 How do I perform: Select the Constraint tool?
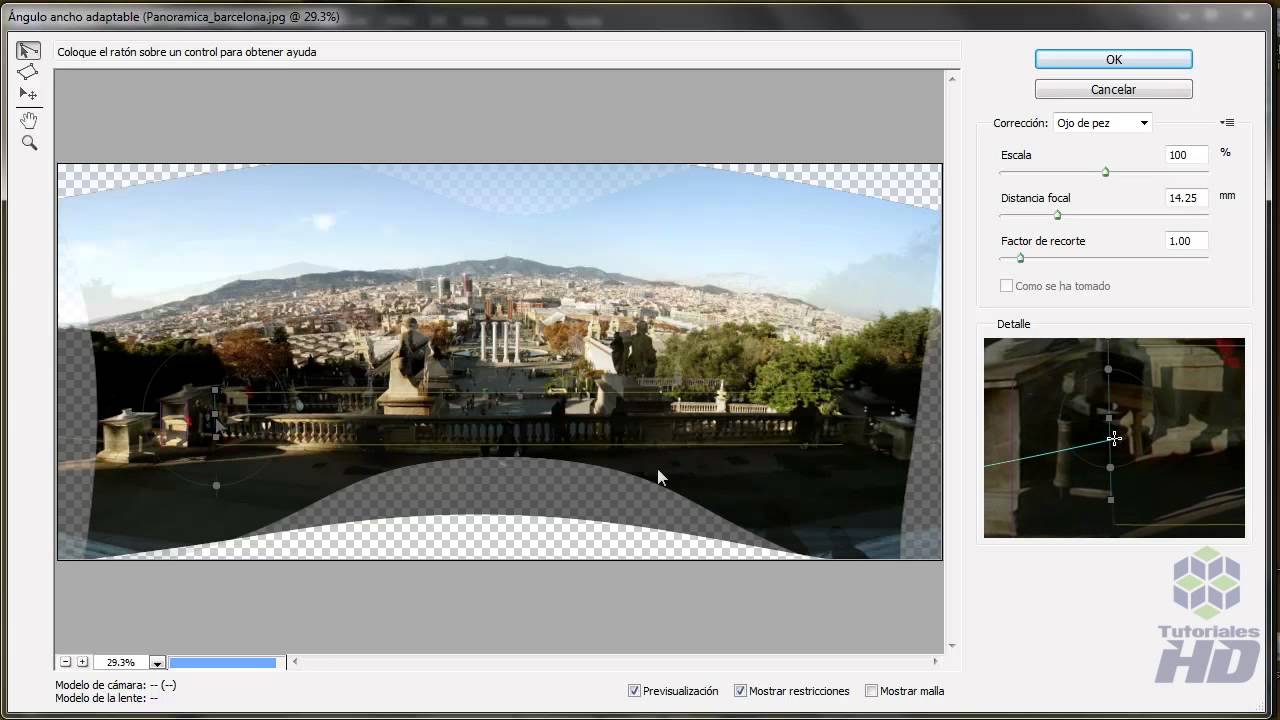[x=28, y=50]
